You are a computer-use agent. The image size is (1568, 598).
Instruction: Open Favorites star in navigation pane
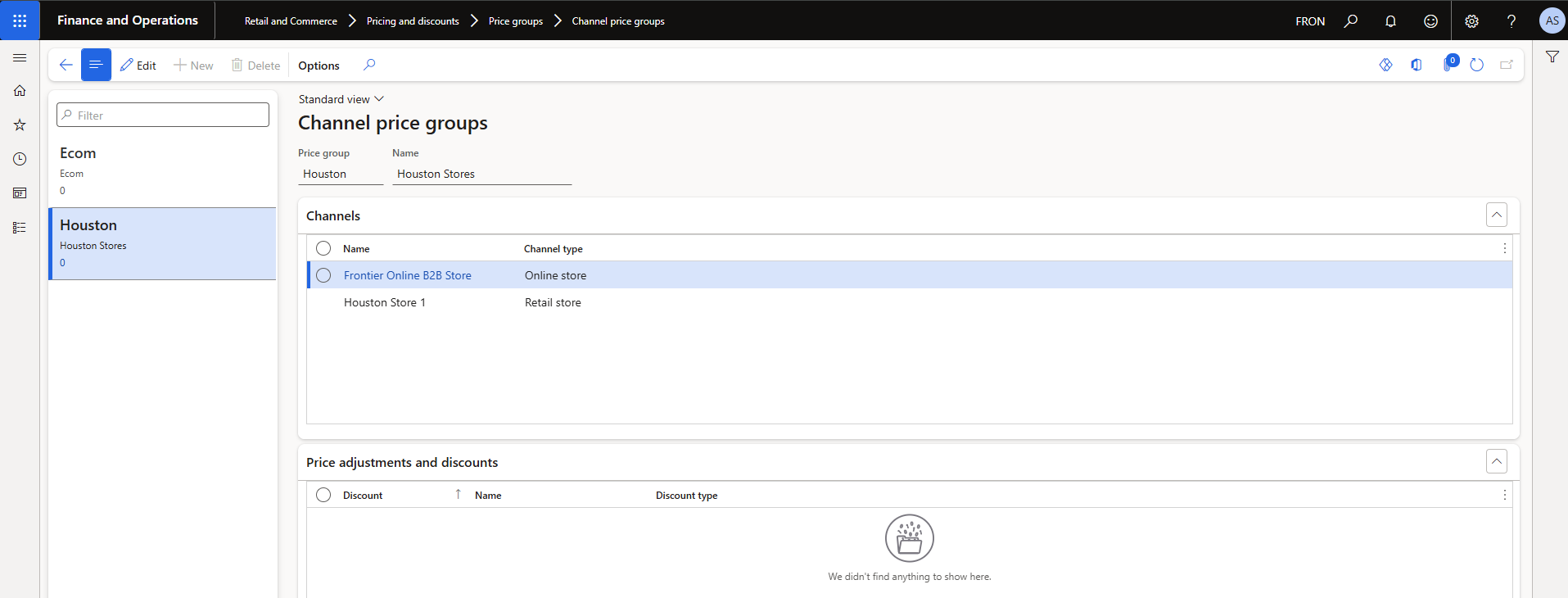point(20,125)
